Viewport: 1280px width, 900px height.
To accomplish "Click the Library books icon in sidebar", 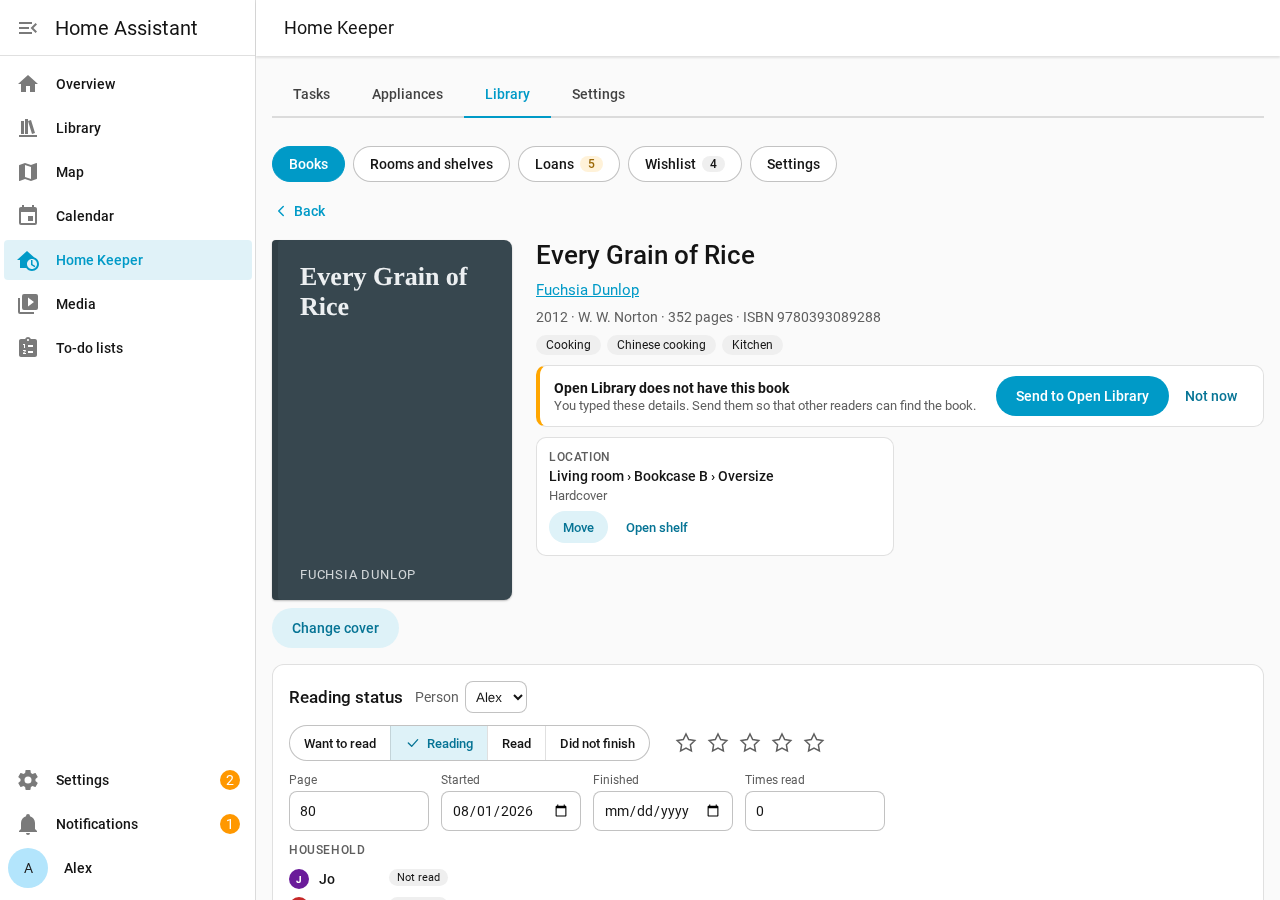I will click(x=28, y=128).
